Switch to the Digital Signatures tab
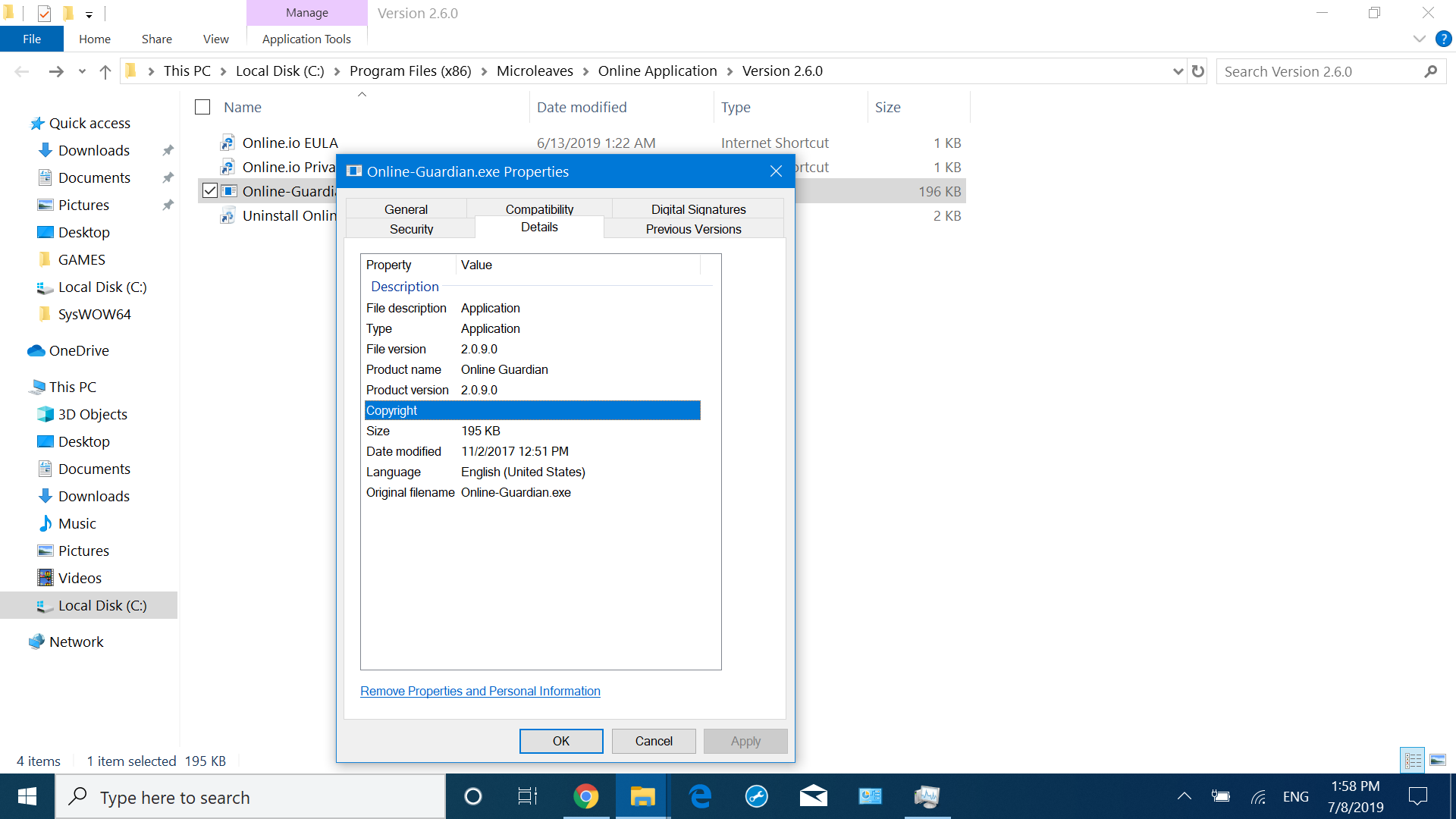Viewport: 1456px width, 819px height. point(698,209)
